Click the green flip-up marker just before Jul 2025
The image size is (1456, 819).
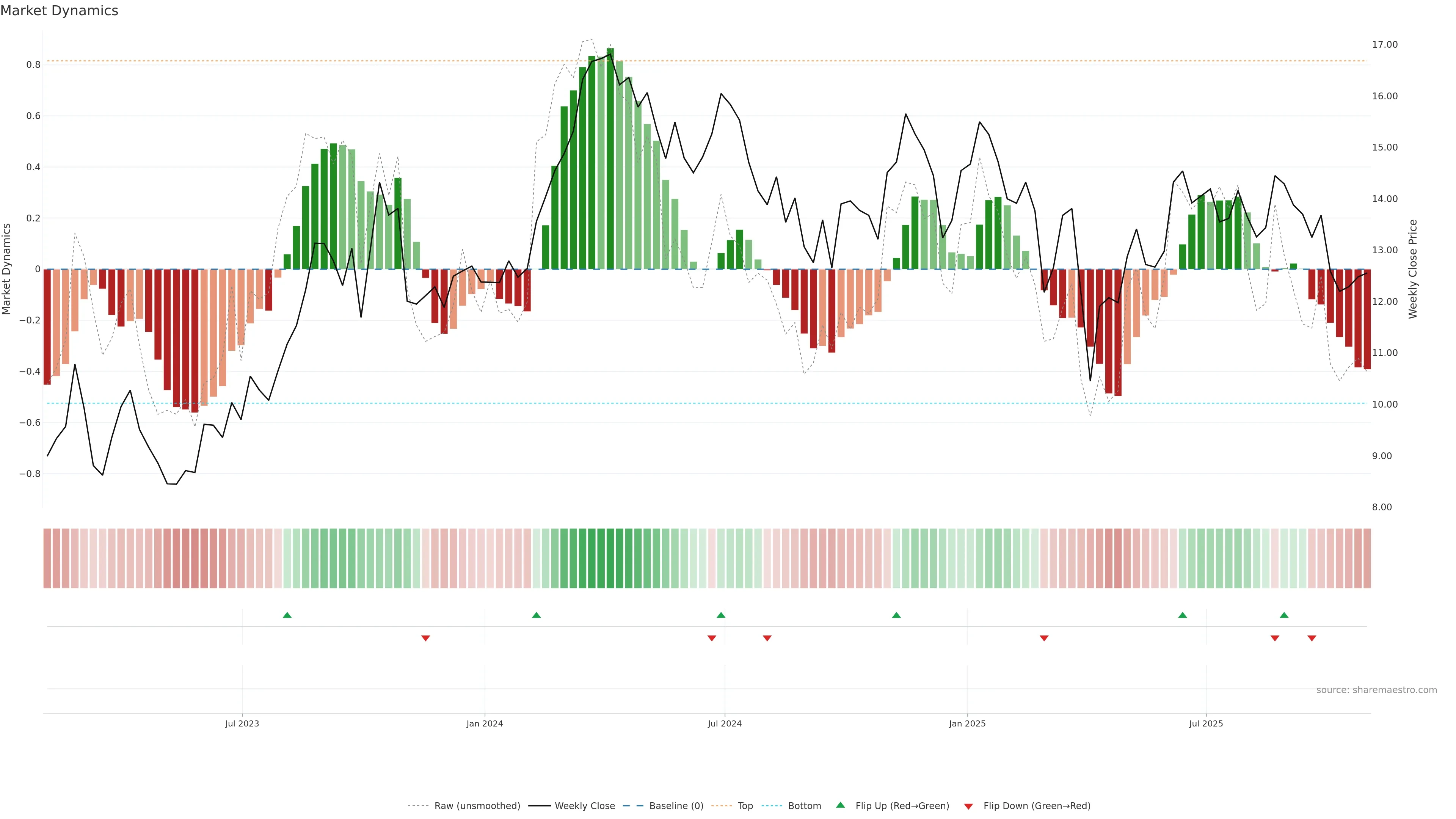[x=1183, y=615]
